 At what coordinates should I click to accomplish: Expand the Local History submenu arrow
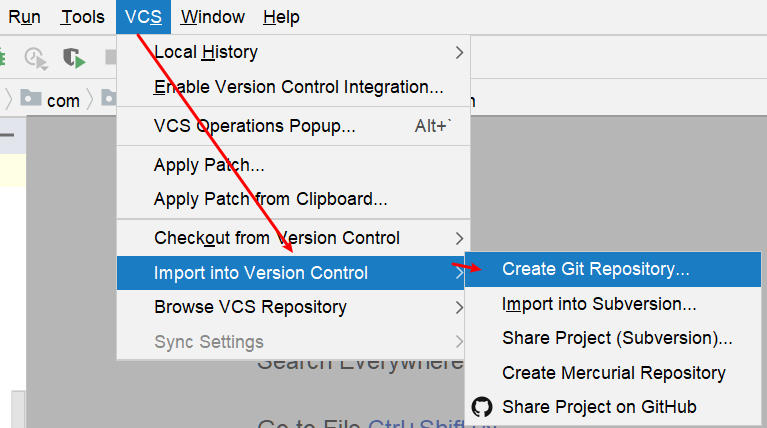(459, 52)
